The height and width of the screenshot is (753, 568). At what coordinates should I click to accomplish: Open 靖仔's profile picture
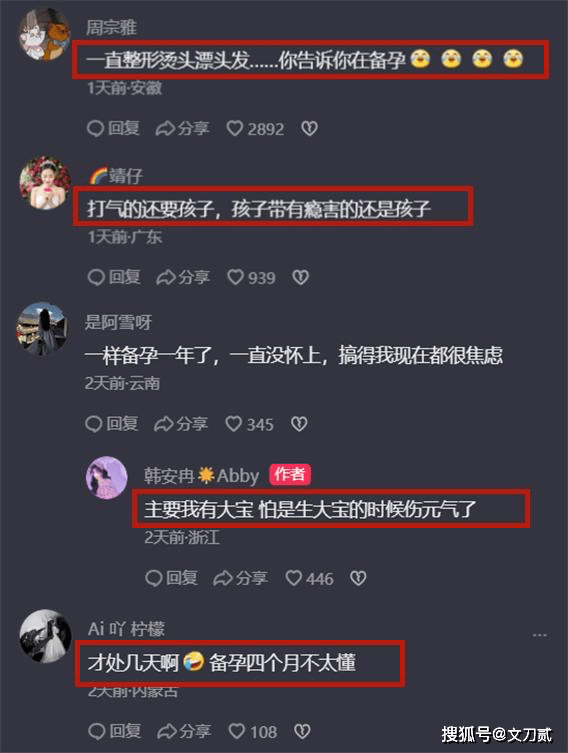tap(45, 182)
